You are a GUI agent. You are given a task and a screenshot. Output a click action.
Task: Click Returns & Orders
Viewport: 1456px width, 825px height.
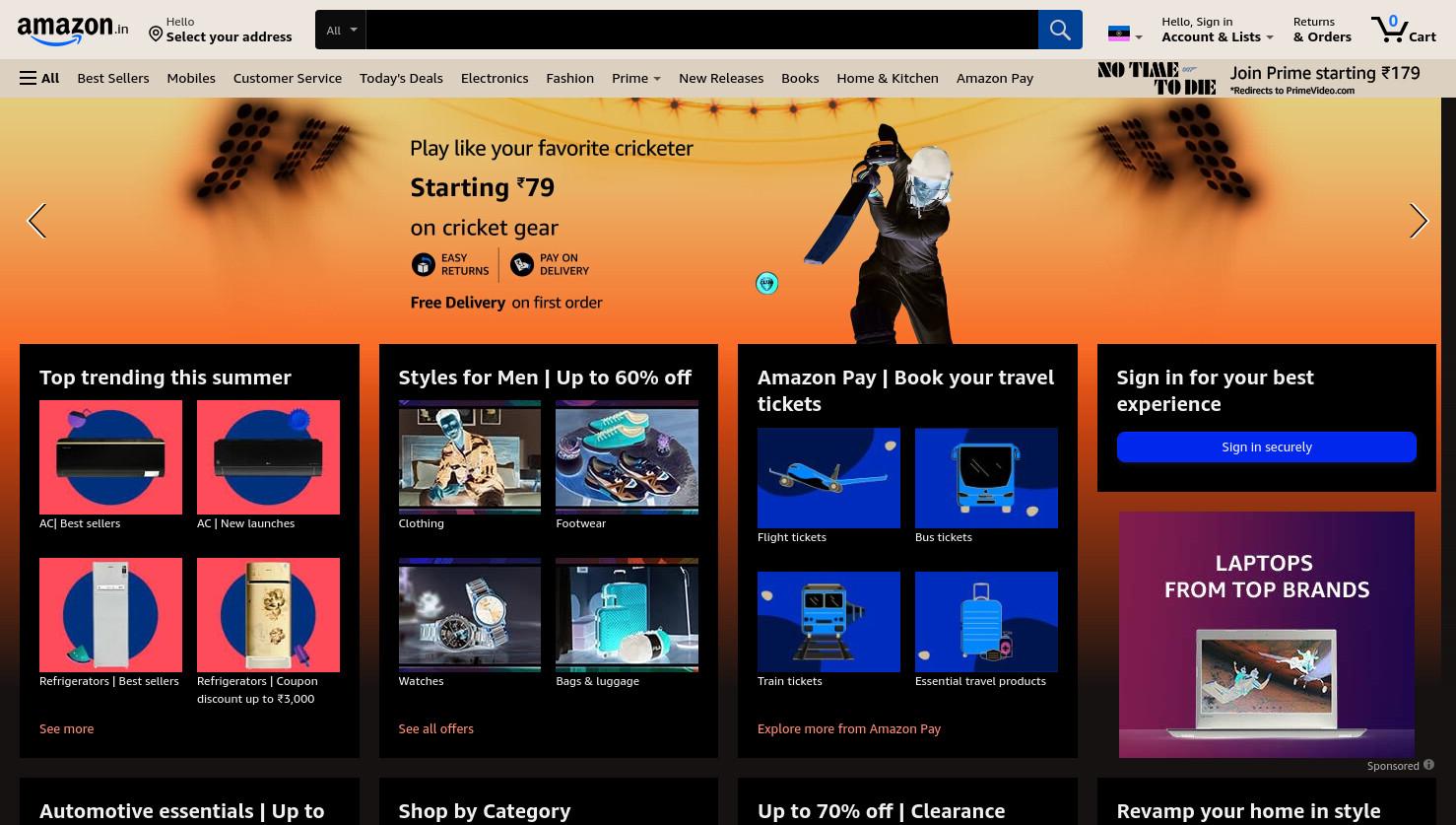1322,30
